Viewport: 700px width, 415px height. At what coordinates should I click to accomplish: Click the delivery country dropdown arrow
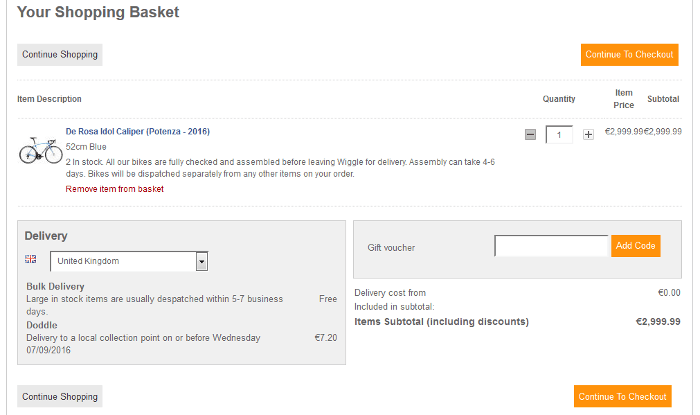pos(202,261)
